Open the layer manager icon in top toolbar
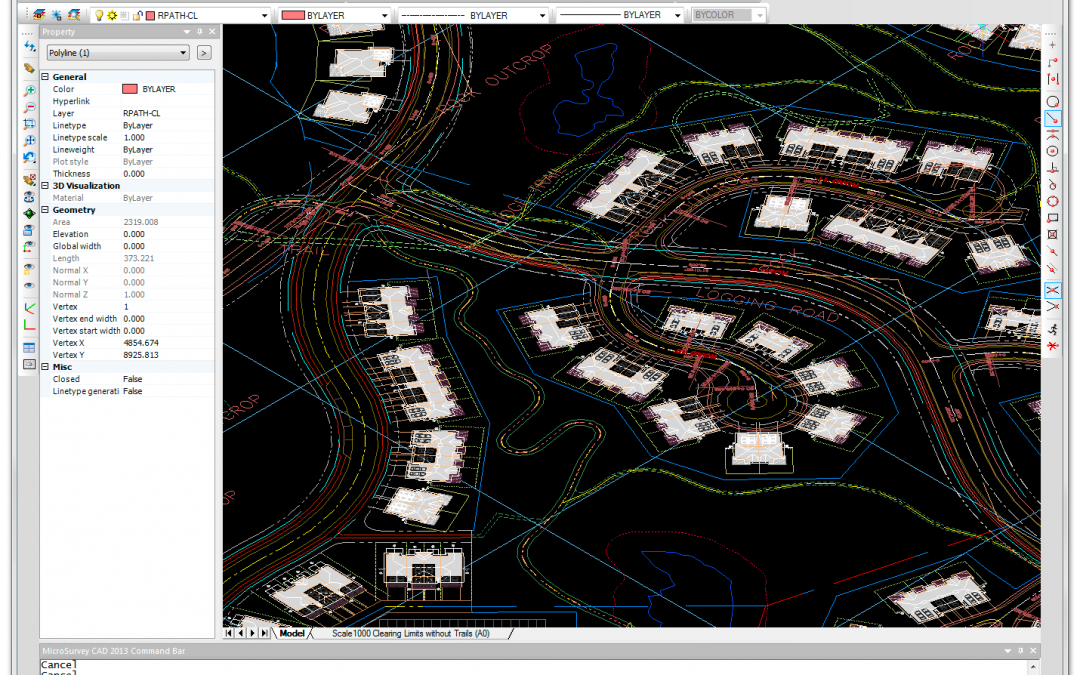 coord(39,16)
